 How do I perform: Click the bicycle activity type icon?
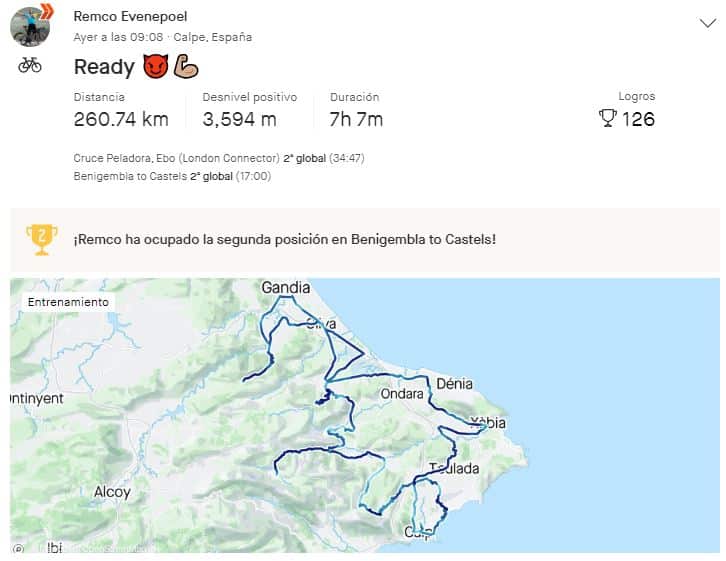pyautogui.click(x=30, y=66)
